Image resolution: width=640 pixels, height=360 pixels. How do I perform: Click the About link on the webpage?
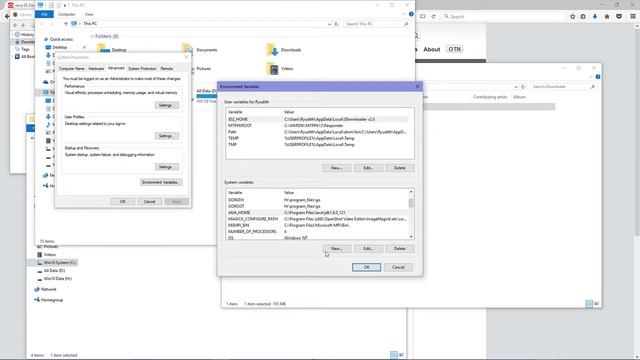tap(431, 49)
